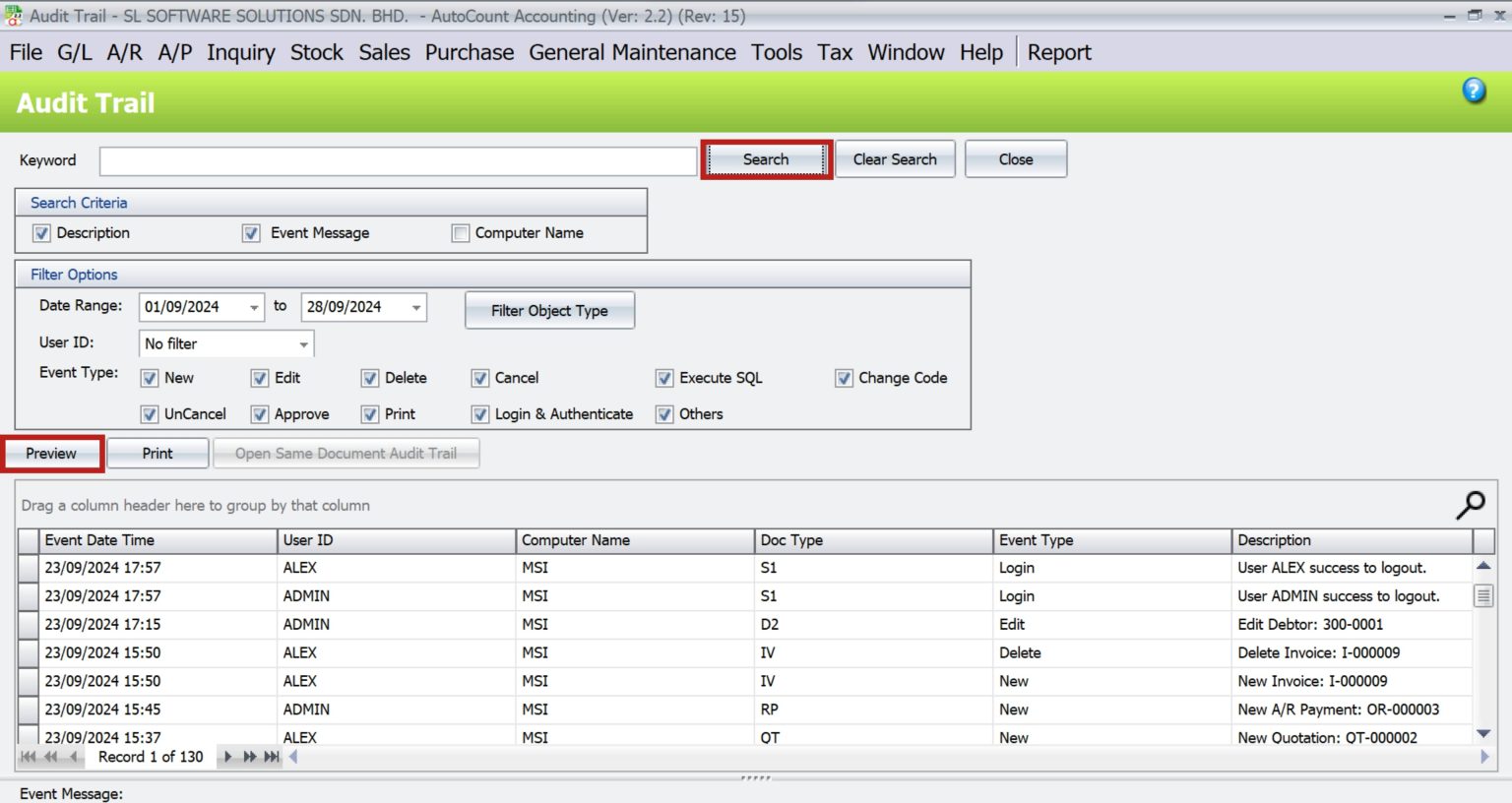Click inside the Keyword input field
This screenshot has width=1512, height=803.
coord(394,159)
